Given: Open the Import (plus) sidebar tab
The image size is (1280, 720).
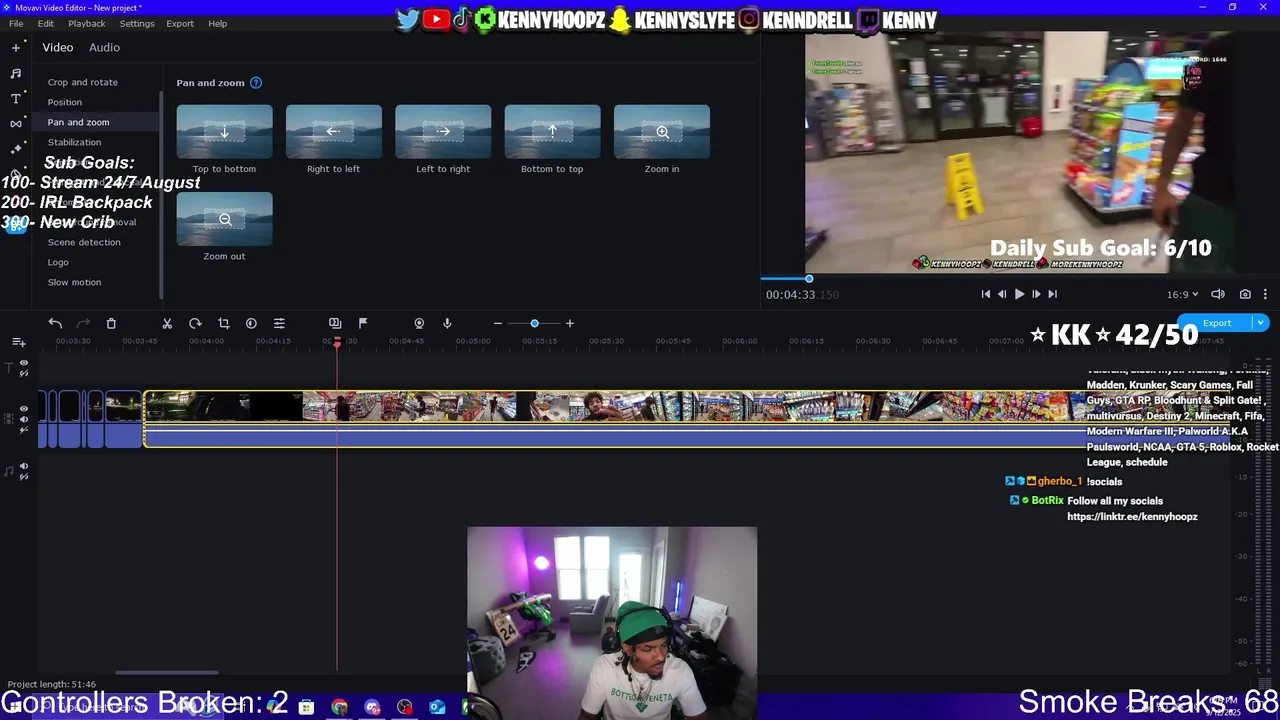Looking at the screenshot, I should pyautogui.click(x=16, y=47).
